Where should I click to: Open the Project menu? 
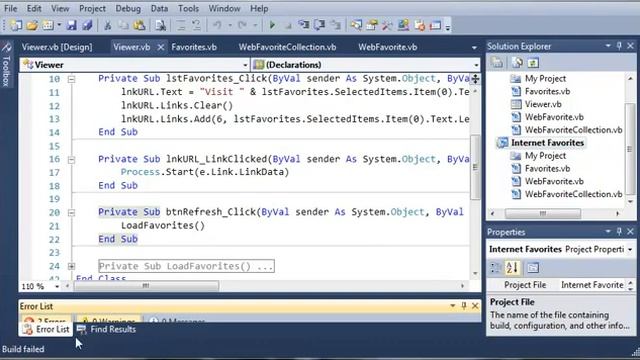[92, 8]
